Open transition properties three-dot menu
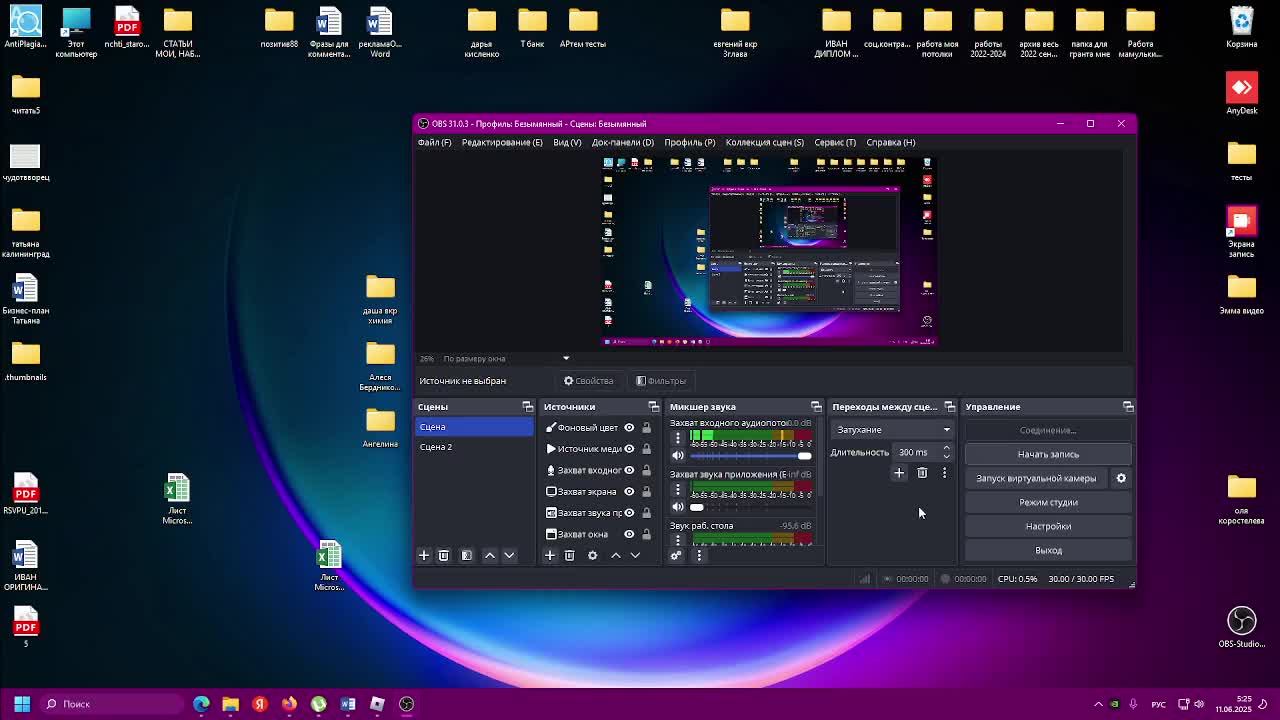 pos(944,473)
